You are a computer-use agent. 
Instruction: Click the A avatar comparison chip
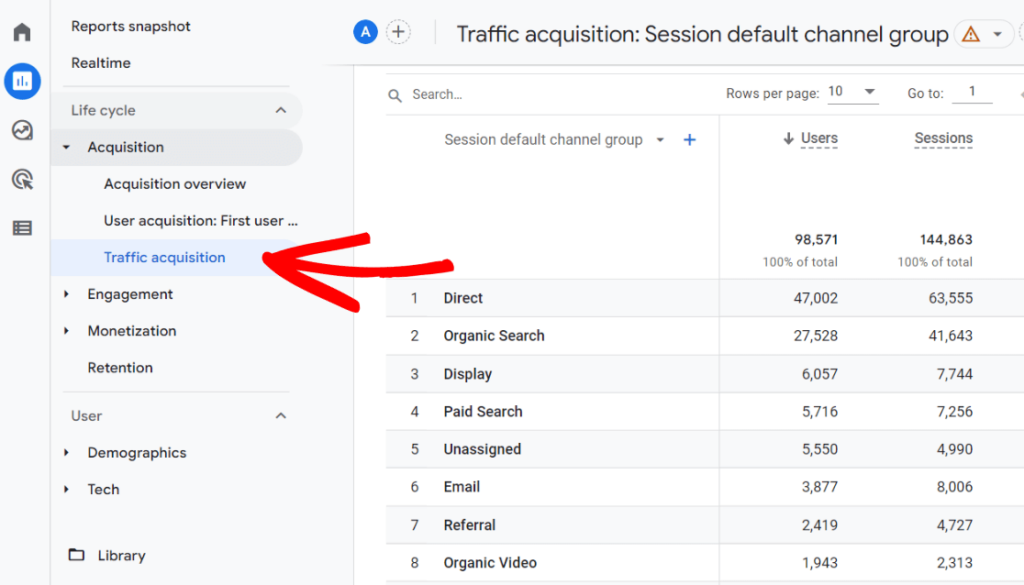(x=365, y=32)
